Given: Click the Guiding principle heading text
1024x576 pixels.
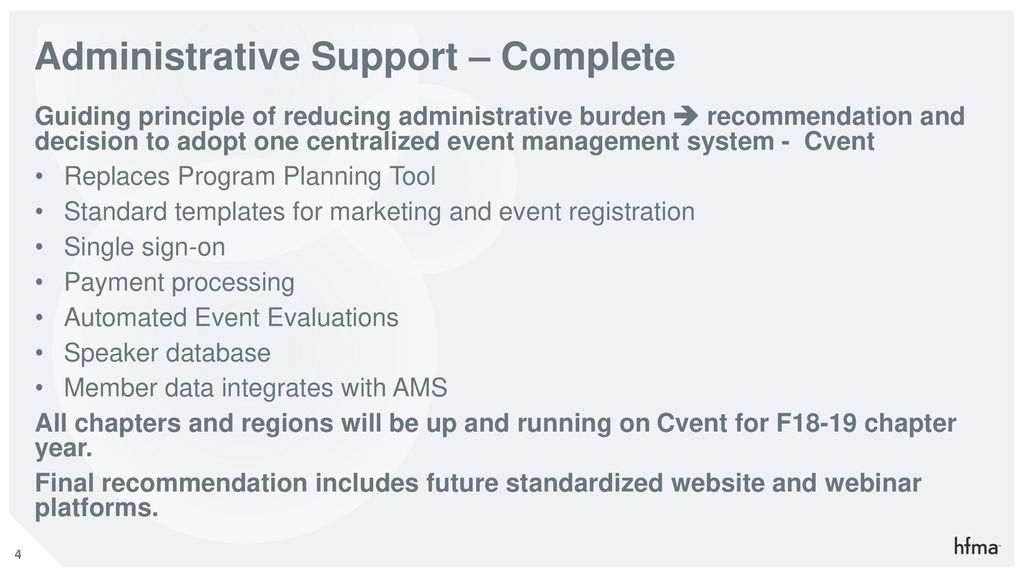Looking at the screenshot, I should click(x=500, y=129).
